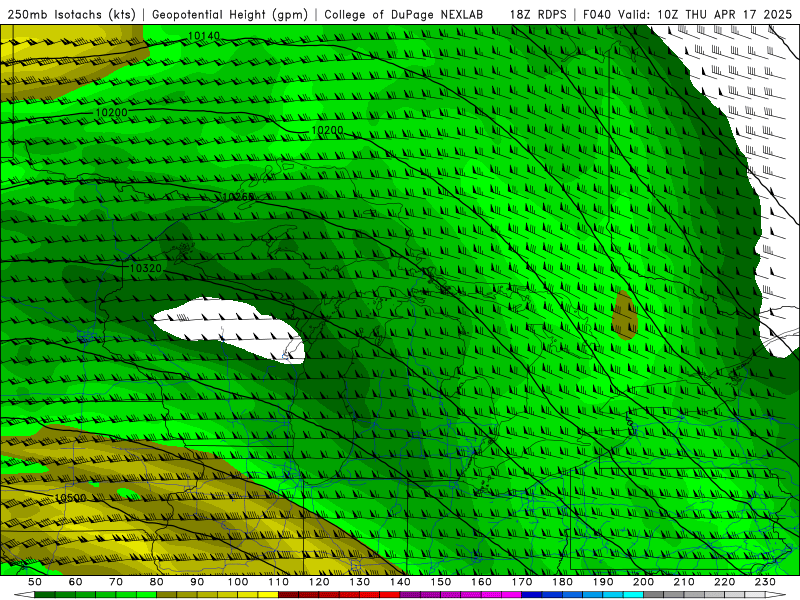Click the 90 value on the colorbar scale
The height and width of the screenshot is (600, 800).
coord(197,582)
